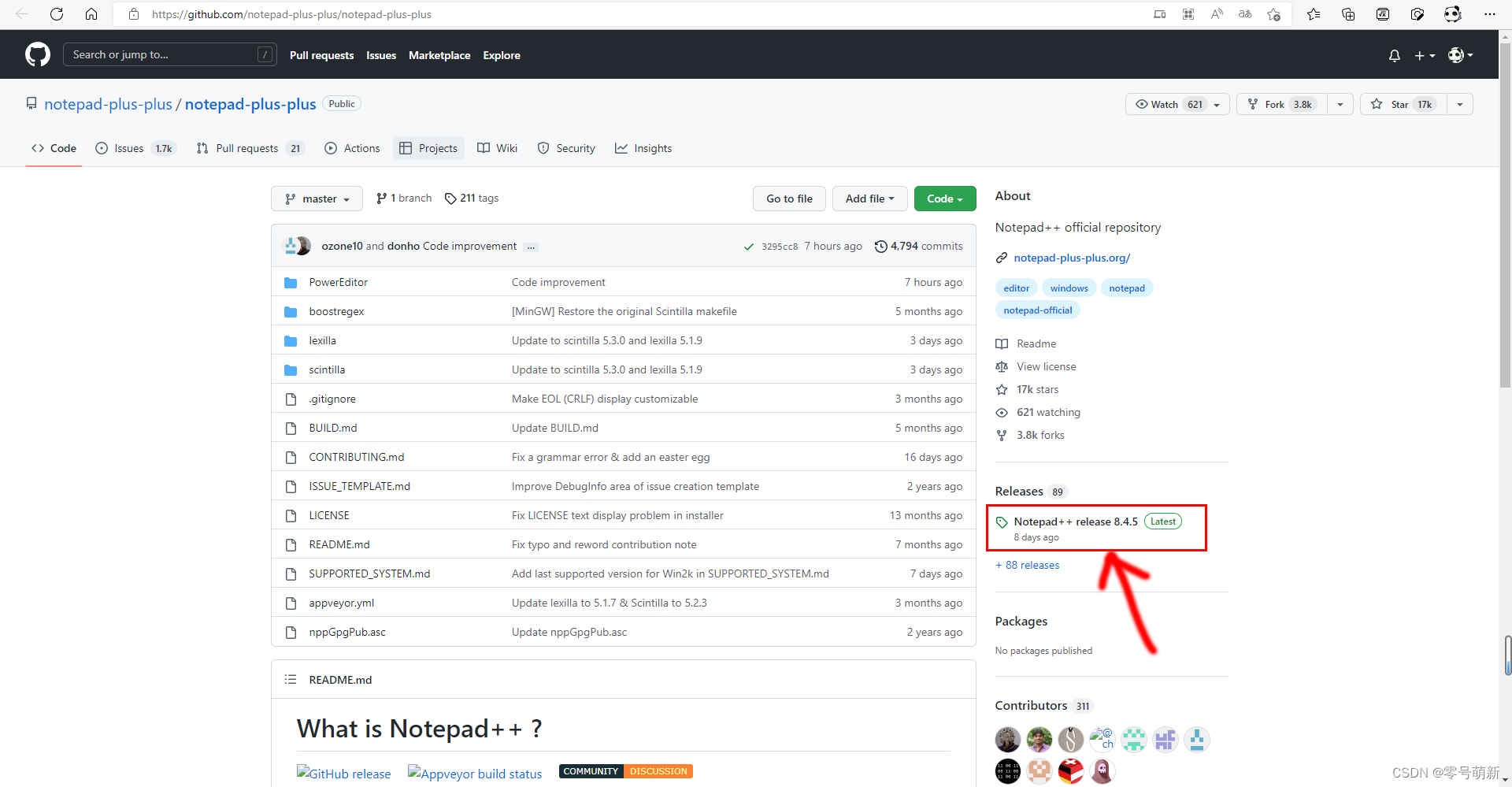Open the user avatar menu
1512x787 pixels.
tap(1461, 55)
